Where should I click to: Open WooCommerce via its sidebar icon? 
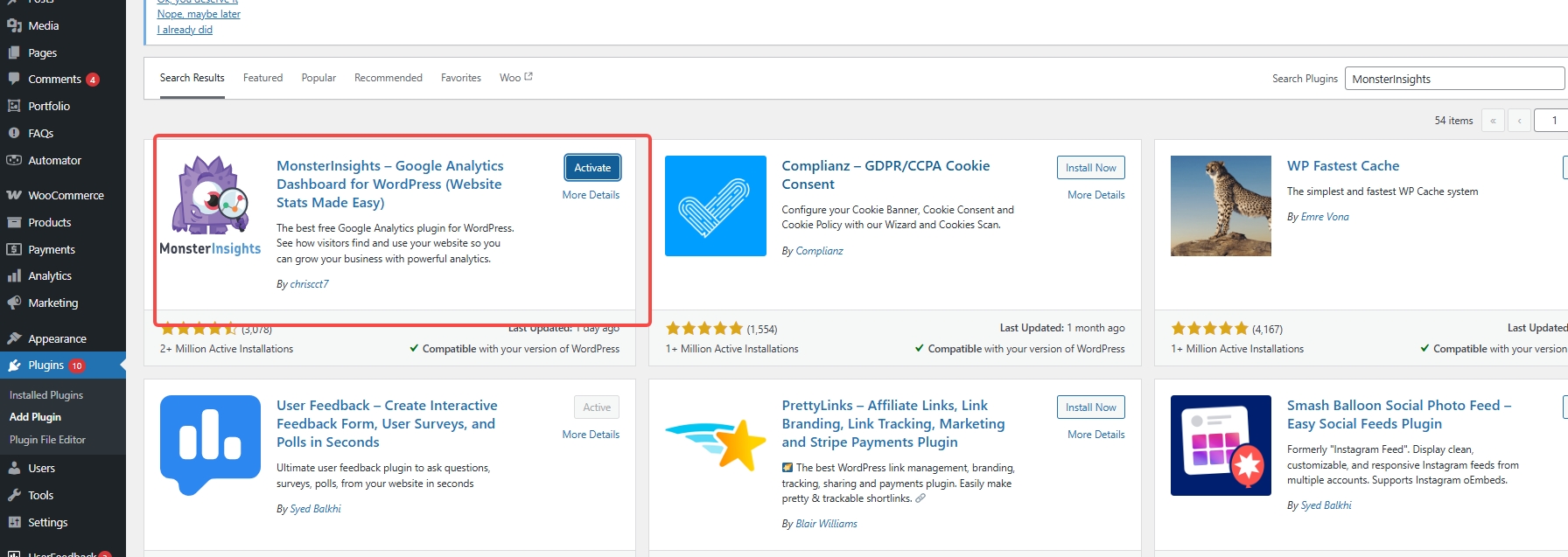(14, 195)
